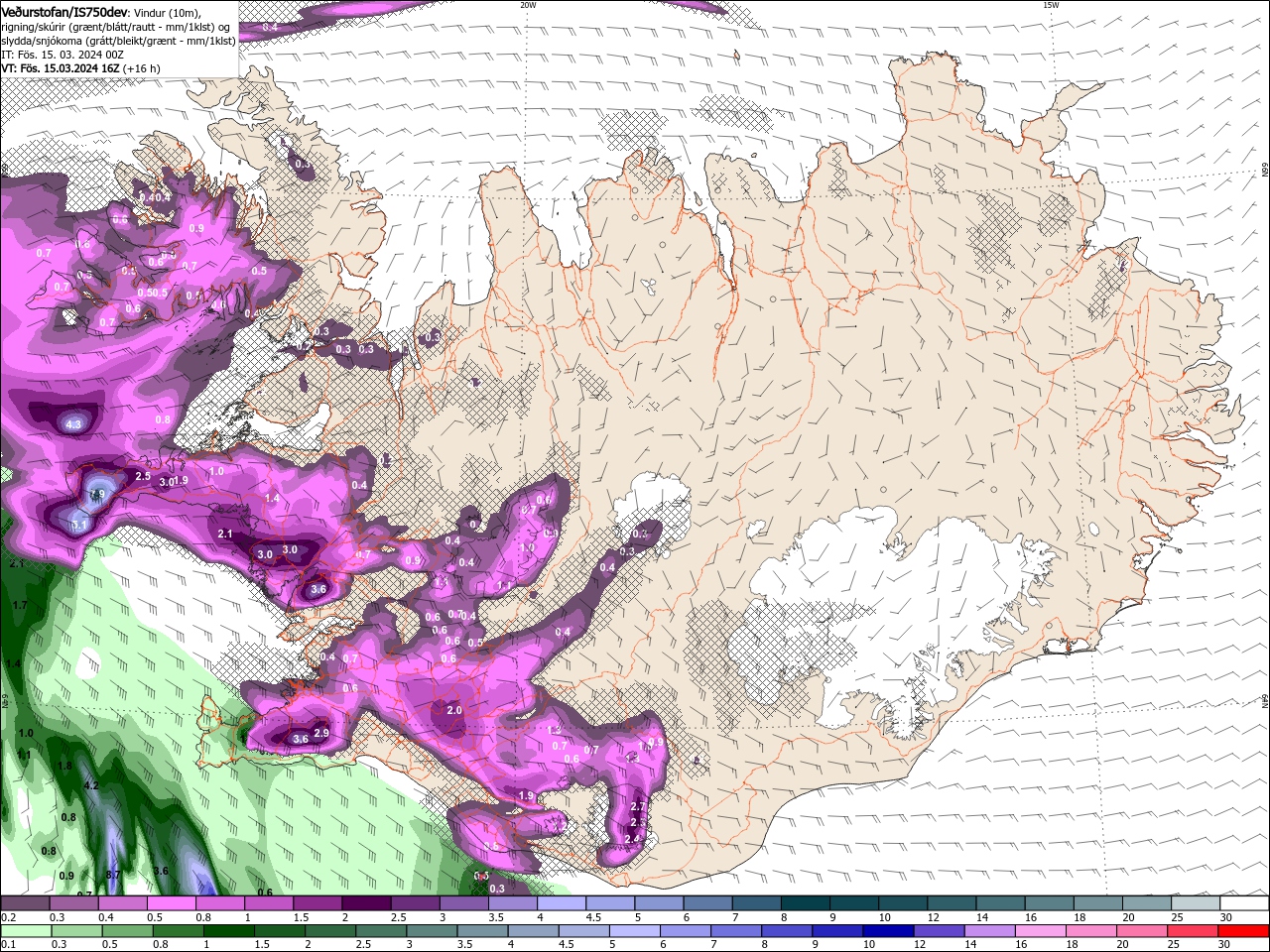Click the 15W longitude label at the top
The width and height of the screenshot is (1270, 952).
click(1051, 4)
